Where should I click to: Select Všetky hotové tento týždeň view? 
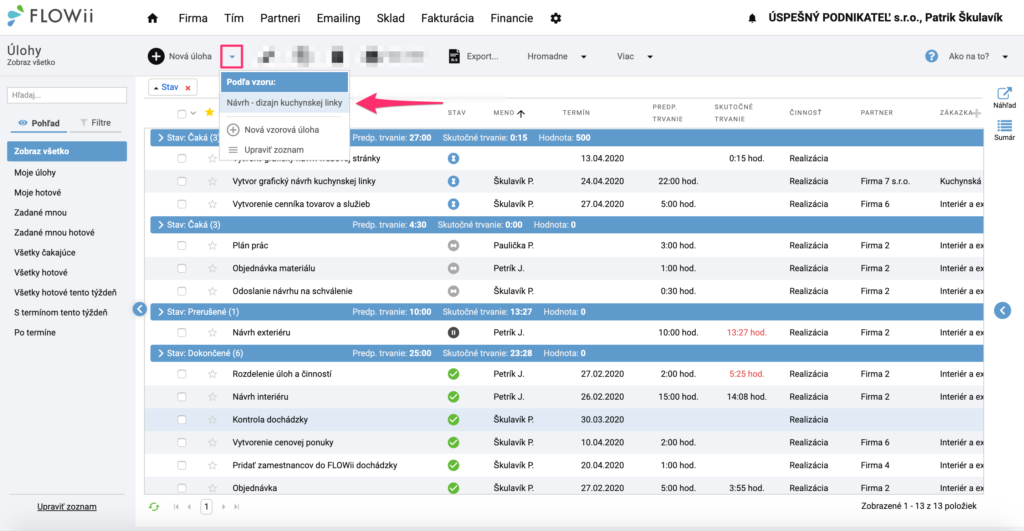[x=67, y=293]
